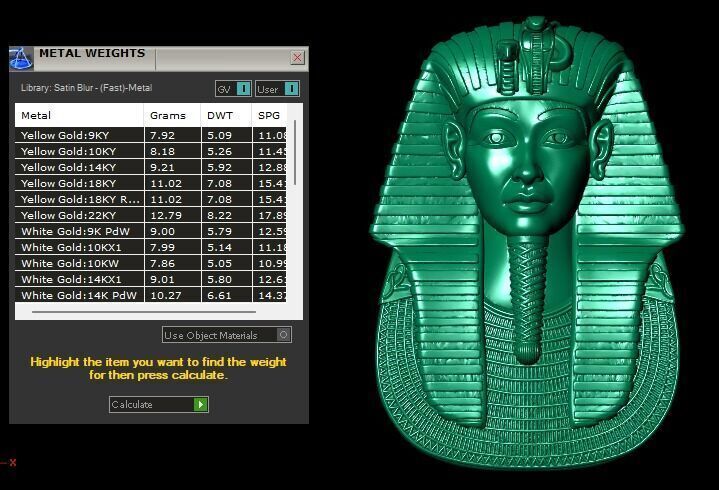Screen dimensions: 719x490
Task: Click the green arrow on the Calculate button
Action: click(201, 404)
